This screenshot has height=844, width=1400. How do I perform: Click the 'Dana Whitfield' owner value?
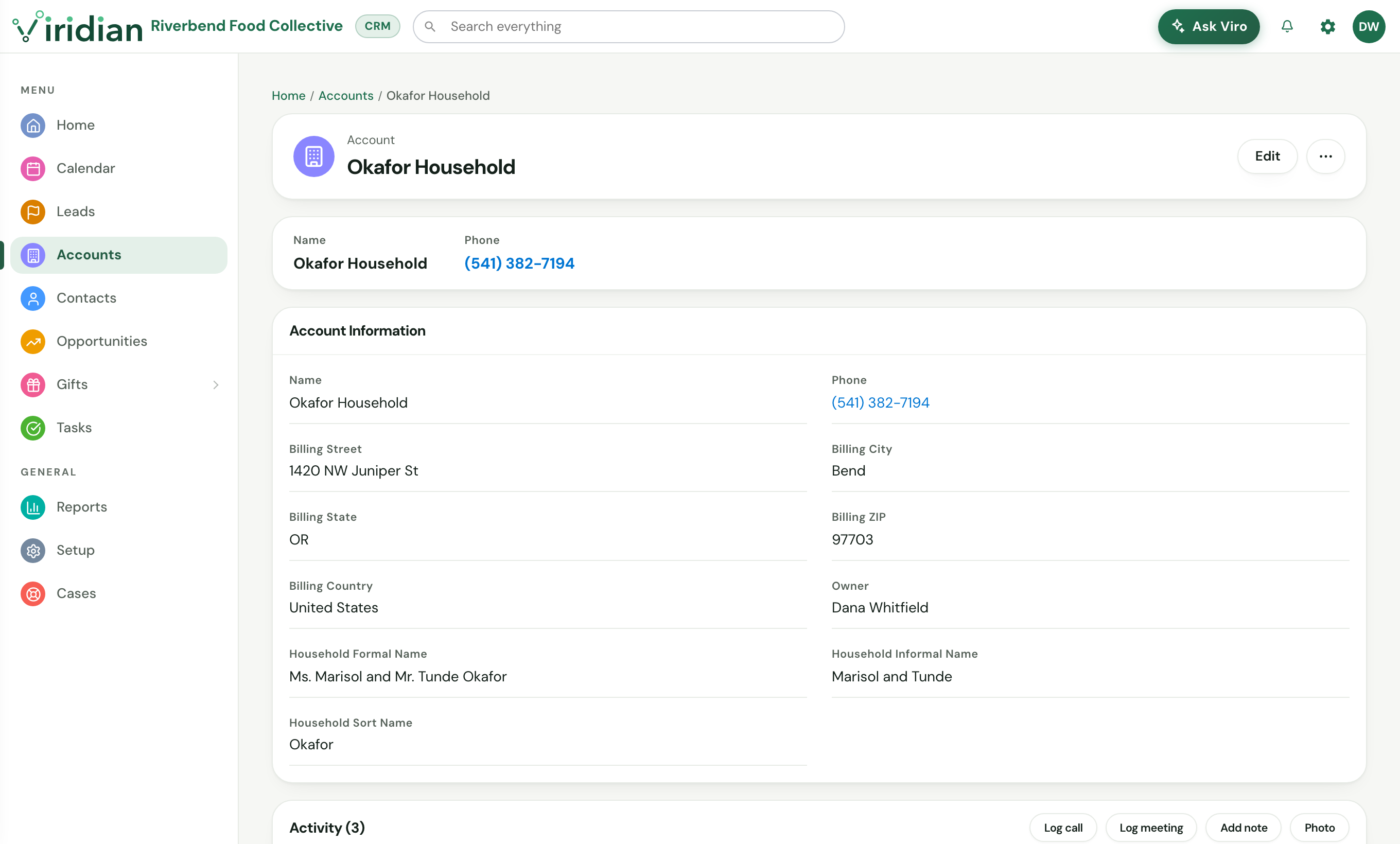click(880, 607)
